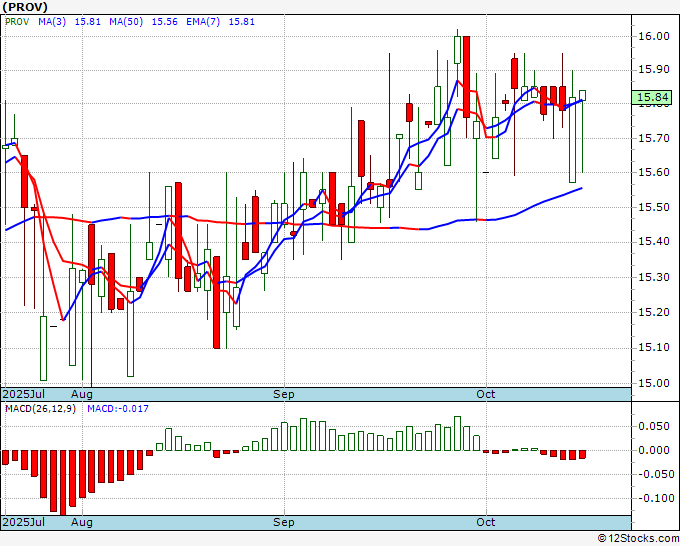Click Sep on the price chart date axis
Image resolution: width=680 pixels, height=546 pixels.
point(284,394)
